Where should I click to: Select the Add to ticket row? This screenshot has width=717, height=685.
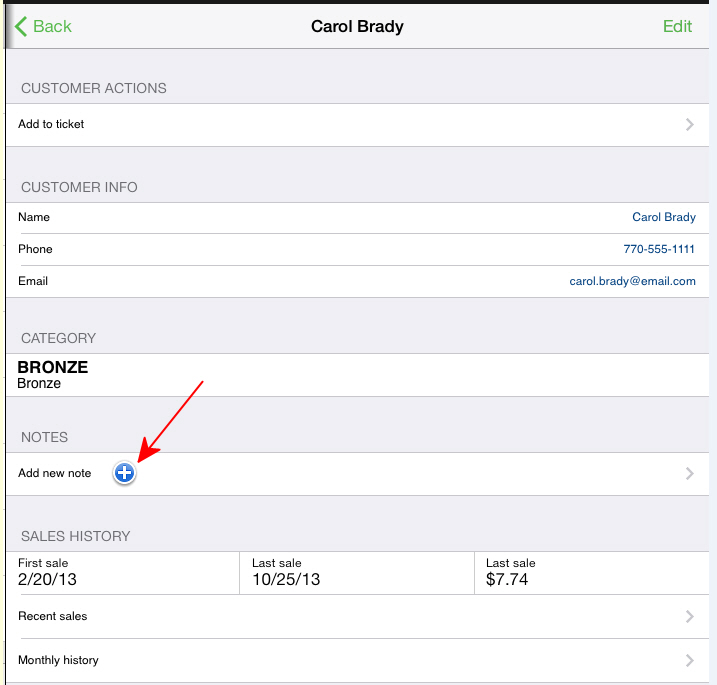coord(358,125)
